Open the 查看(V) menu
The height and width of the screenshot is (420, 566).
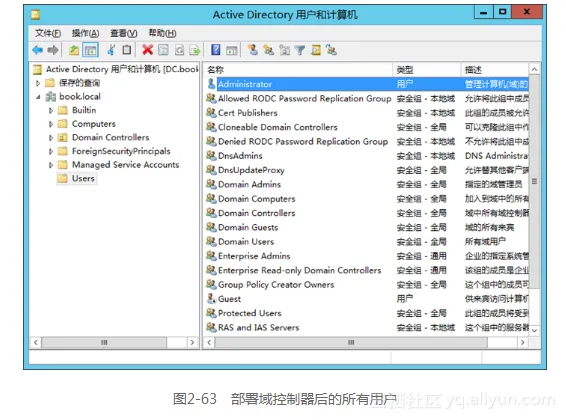(123, 33)
